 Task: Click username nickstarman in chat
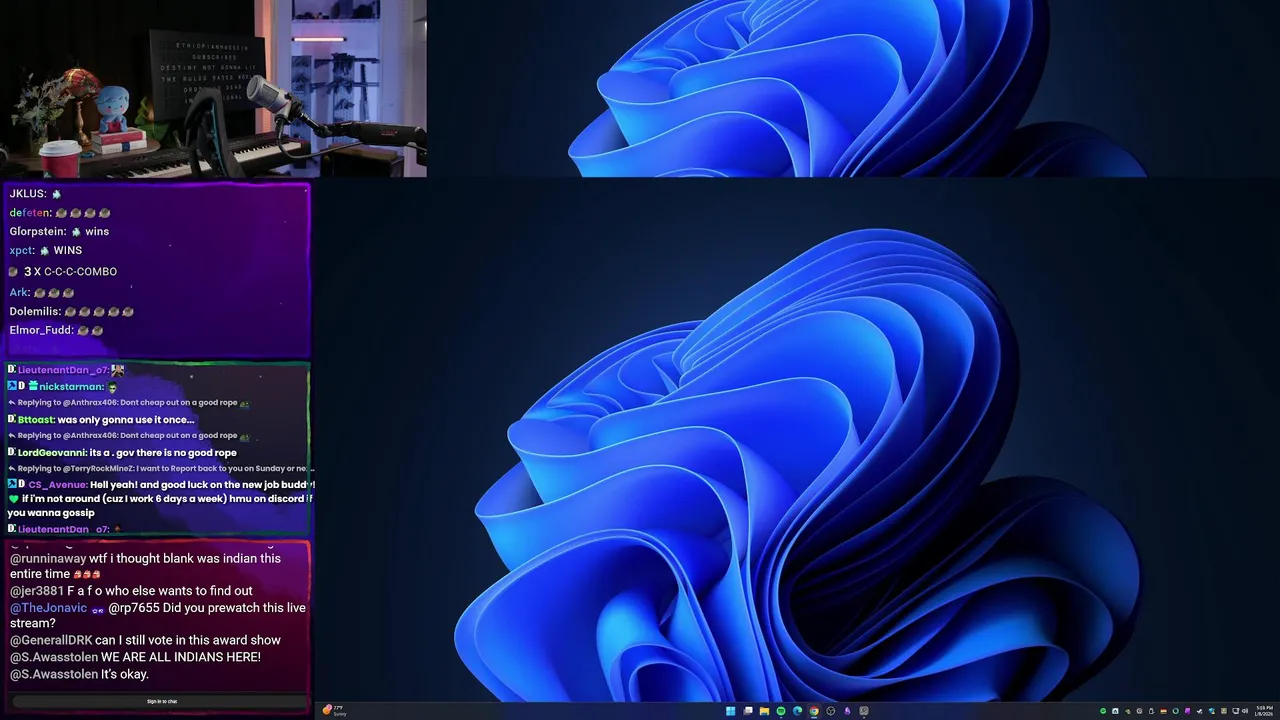(x=71, y=386)
